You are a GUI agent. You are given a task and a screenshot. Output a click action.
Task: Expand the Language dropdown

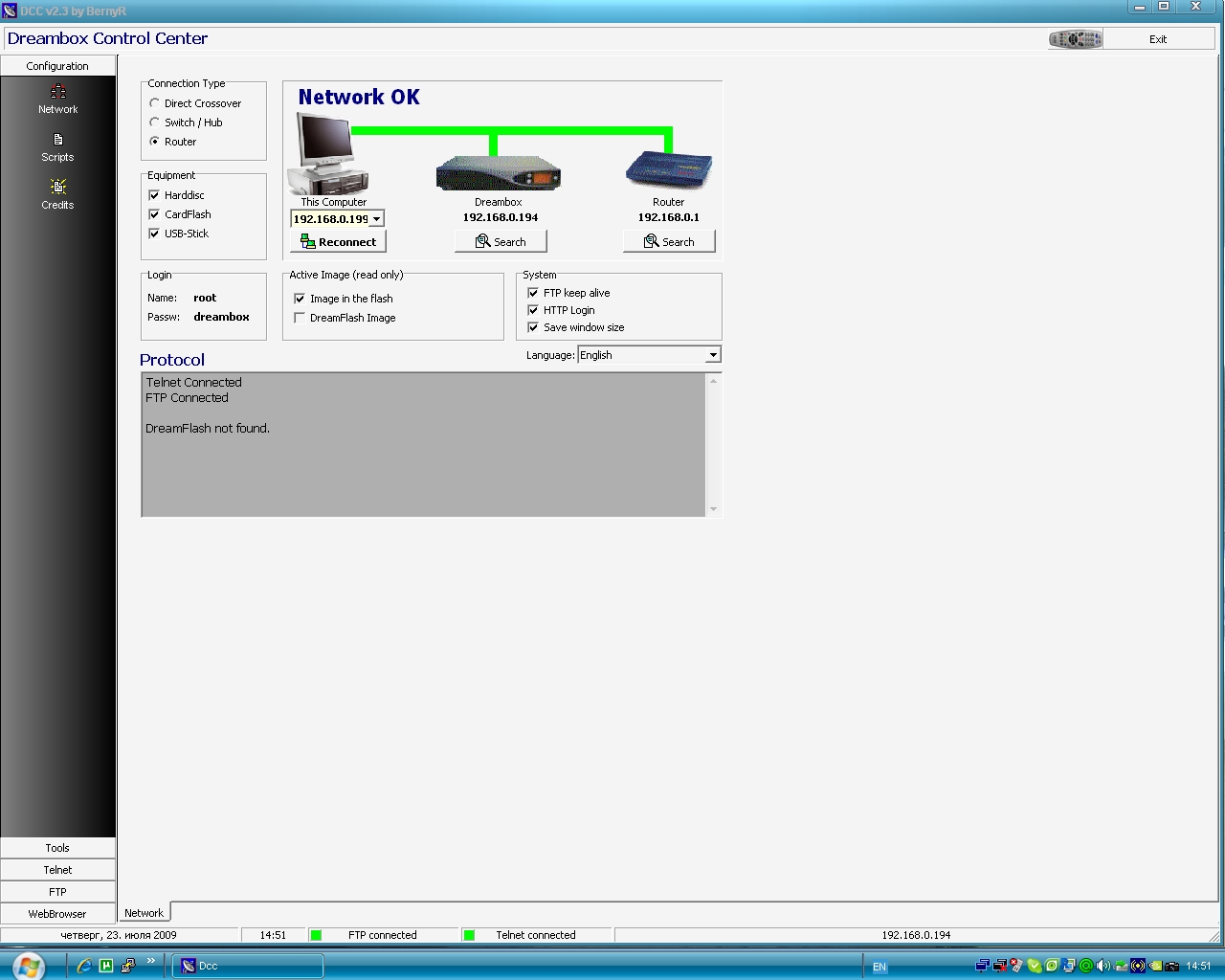pos(712,355)
